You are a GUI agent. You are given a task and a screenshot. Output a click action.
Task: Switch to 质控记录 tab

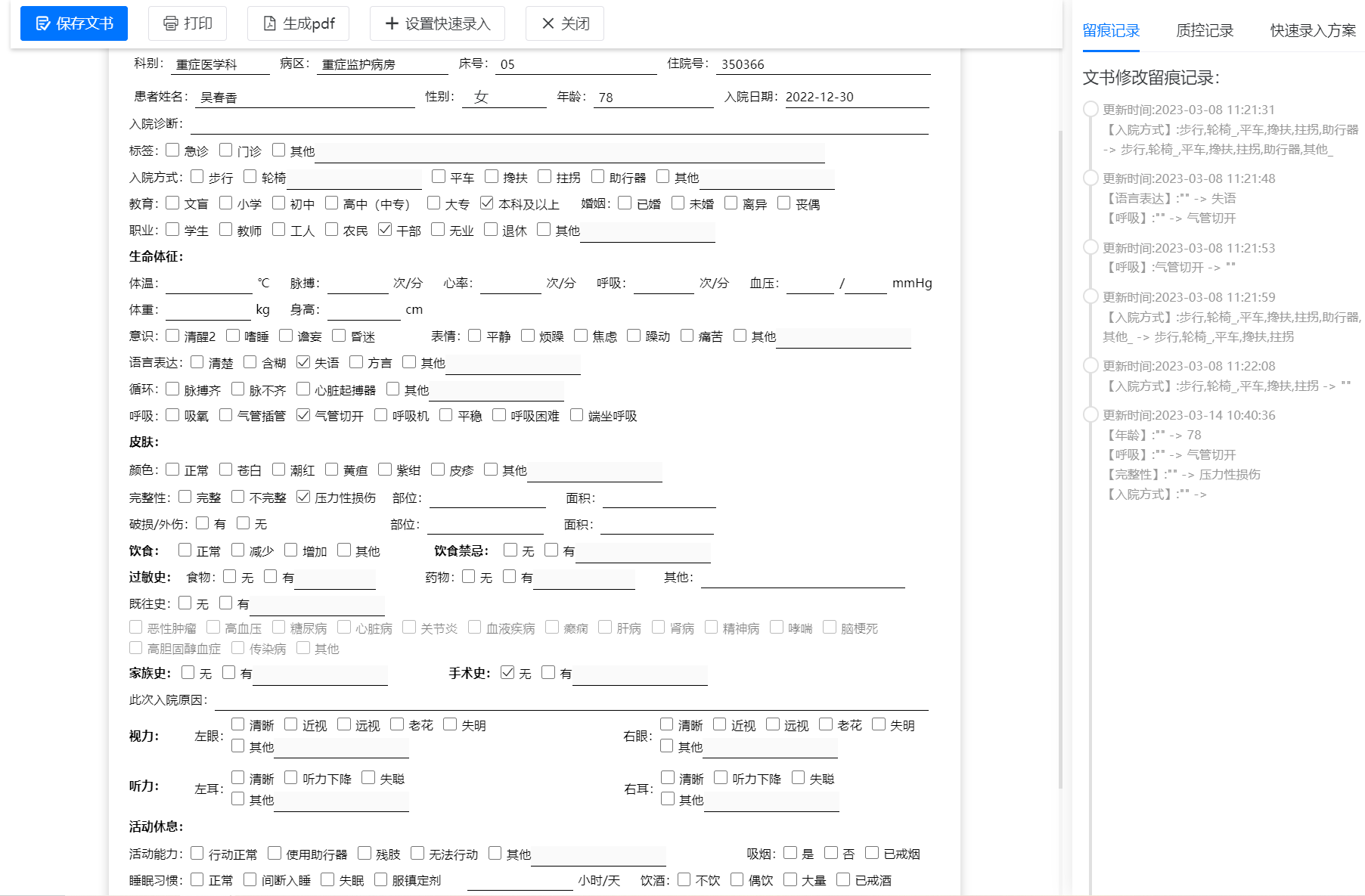point(1205,30)
